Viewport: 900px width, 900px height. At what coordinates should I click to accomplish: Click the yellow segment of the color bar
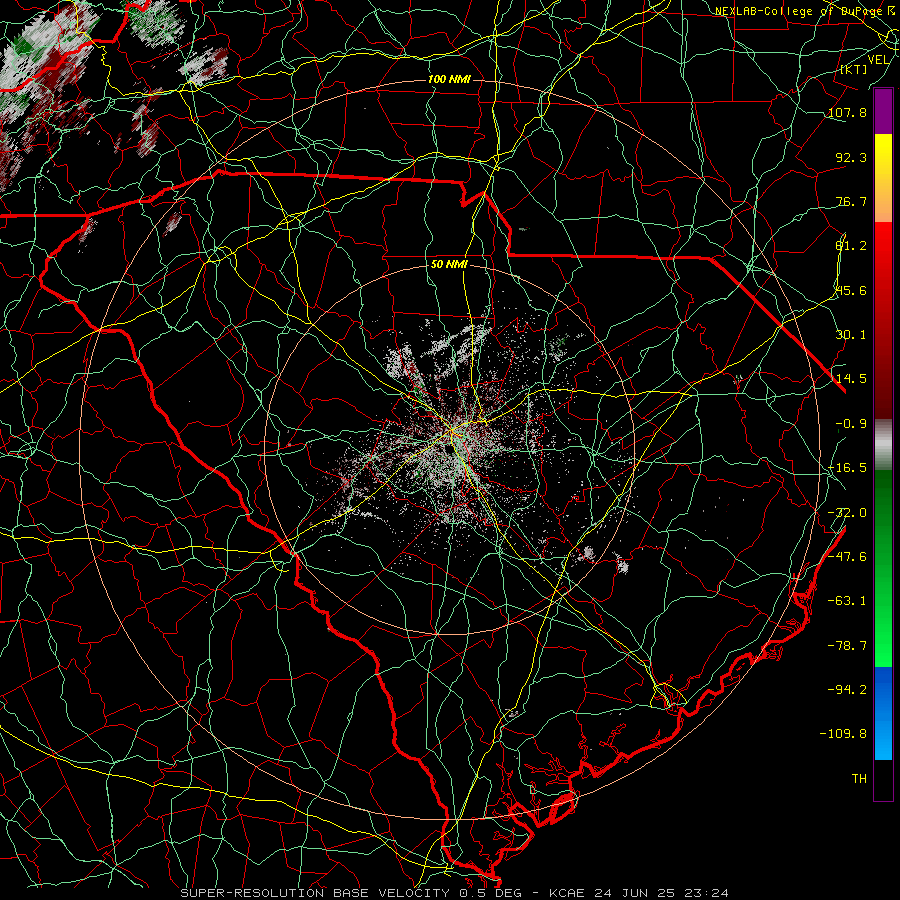coord(883,178)
